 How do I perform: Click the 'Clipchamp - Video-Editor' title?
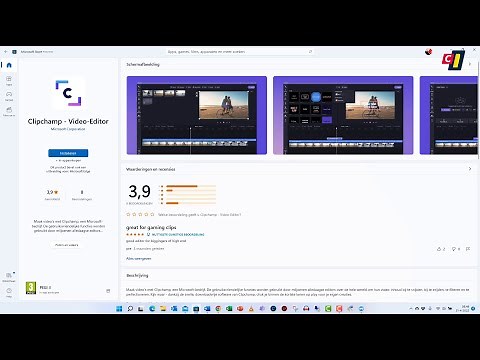tap(68, 121)
